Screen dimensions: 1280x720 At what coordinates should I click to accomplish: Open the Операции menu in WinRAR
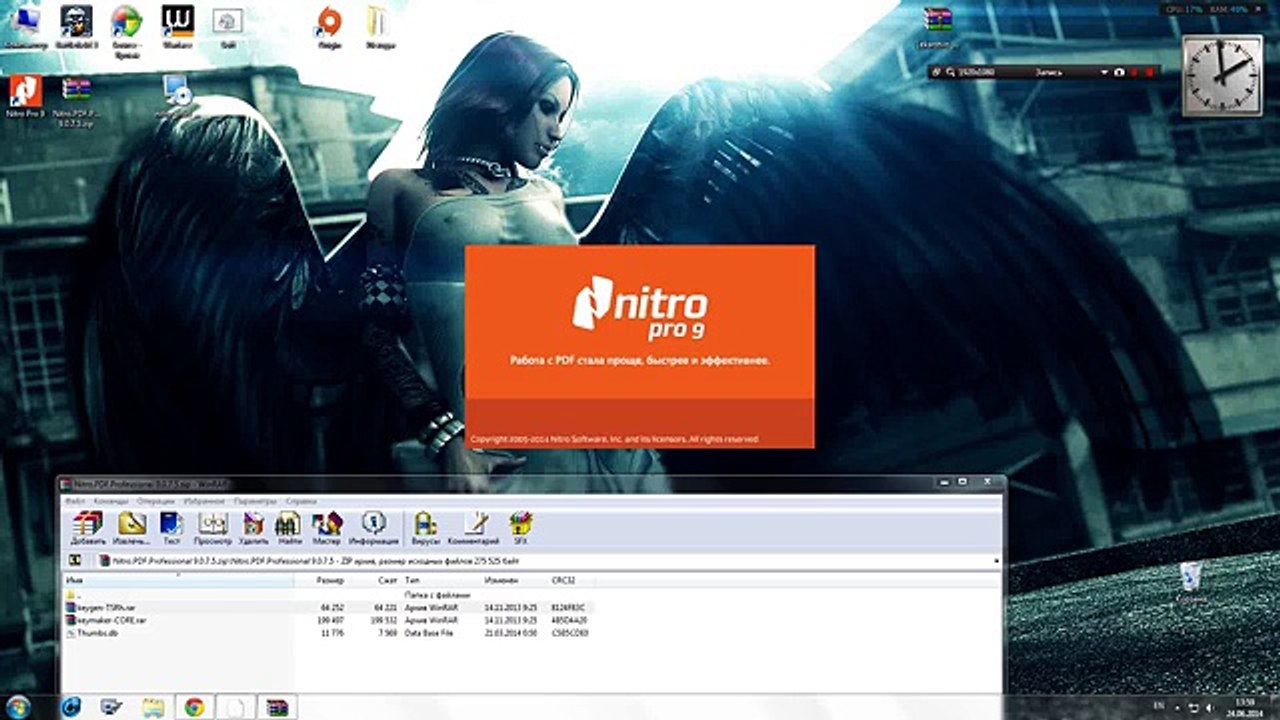coord(155,500)
